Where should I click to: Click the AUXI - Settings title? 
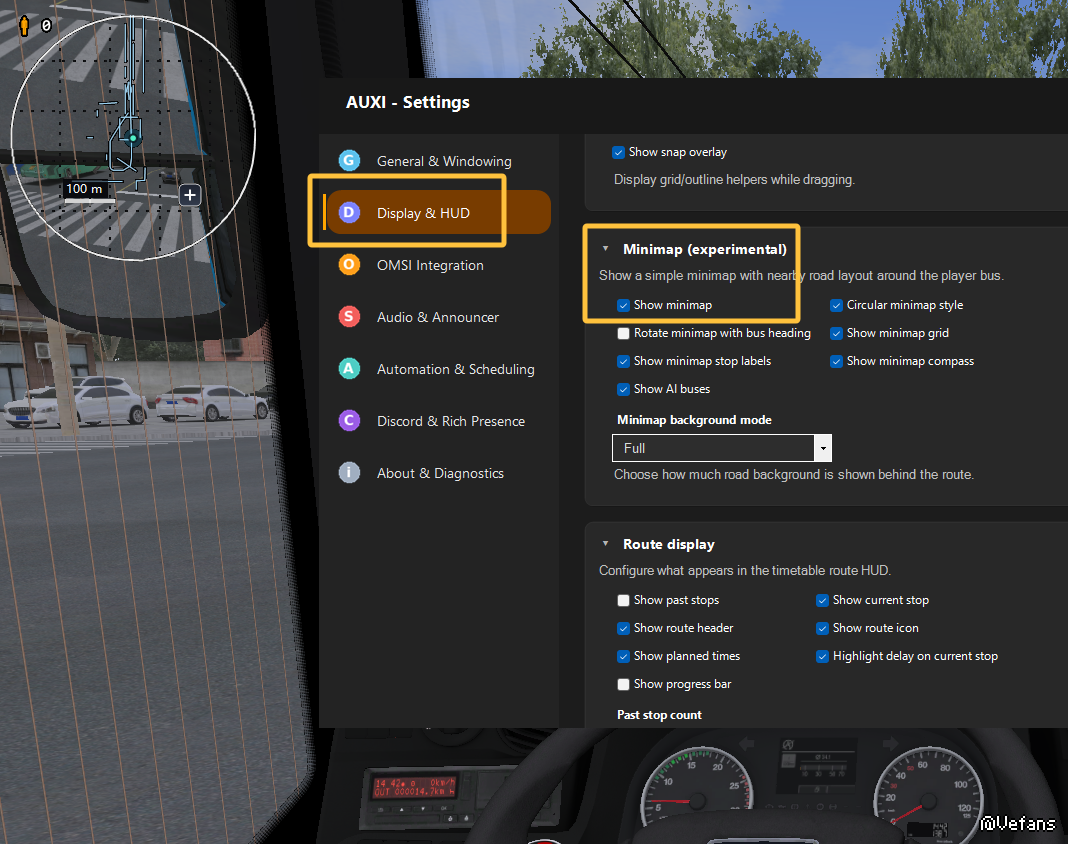[407, 102]
